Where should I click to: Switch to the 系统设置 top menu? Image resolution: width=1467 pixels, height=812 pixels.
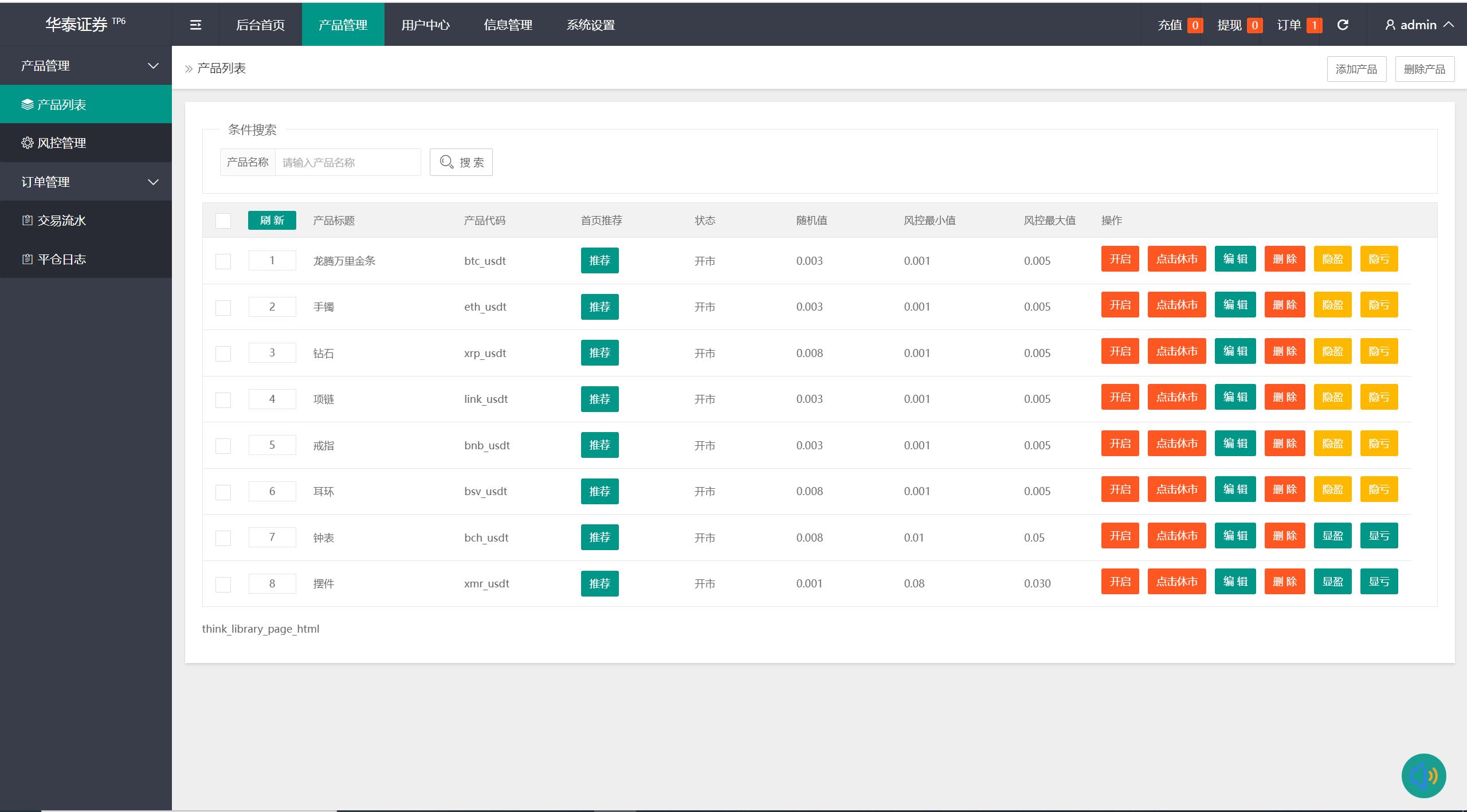point(590,25)
